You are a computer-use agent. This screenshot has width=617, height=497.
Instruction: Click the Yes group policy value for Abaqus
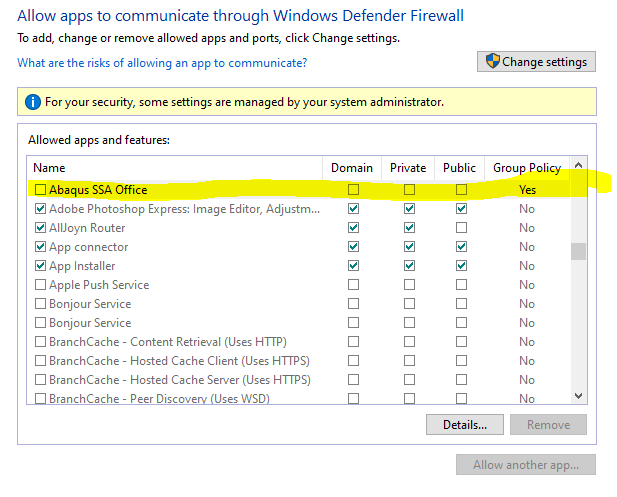tap(527, 190)
